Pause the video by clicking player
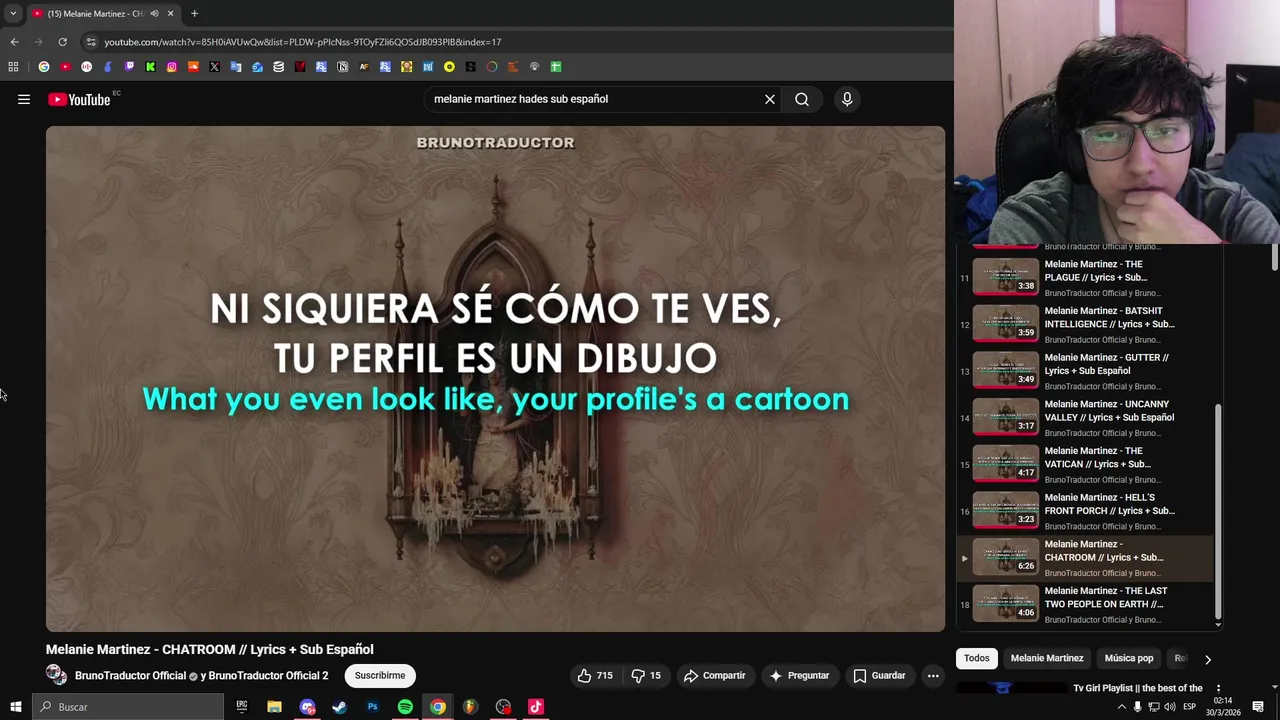The width and height of the screenshot is (1280, 720). point(495,379)
